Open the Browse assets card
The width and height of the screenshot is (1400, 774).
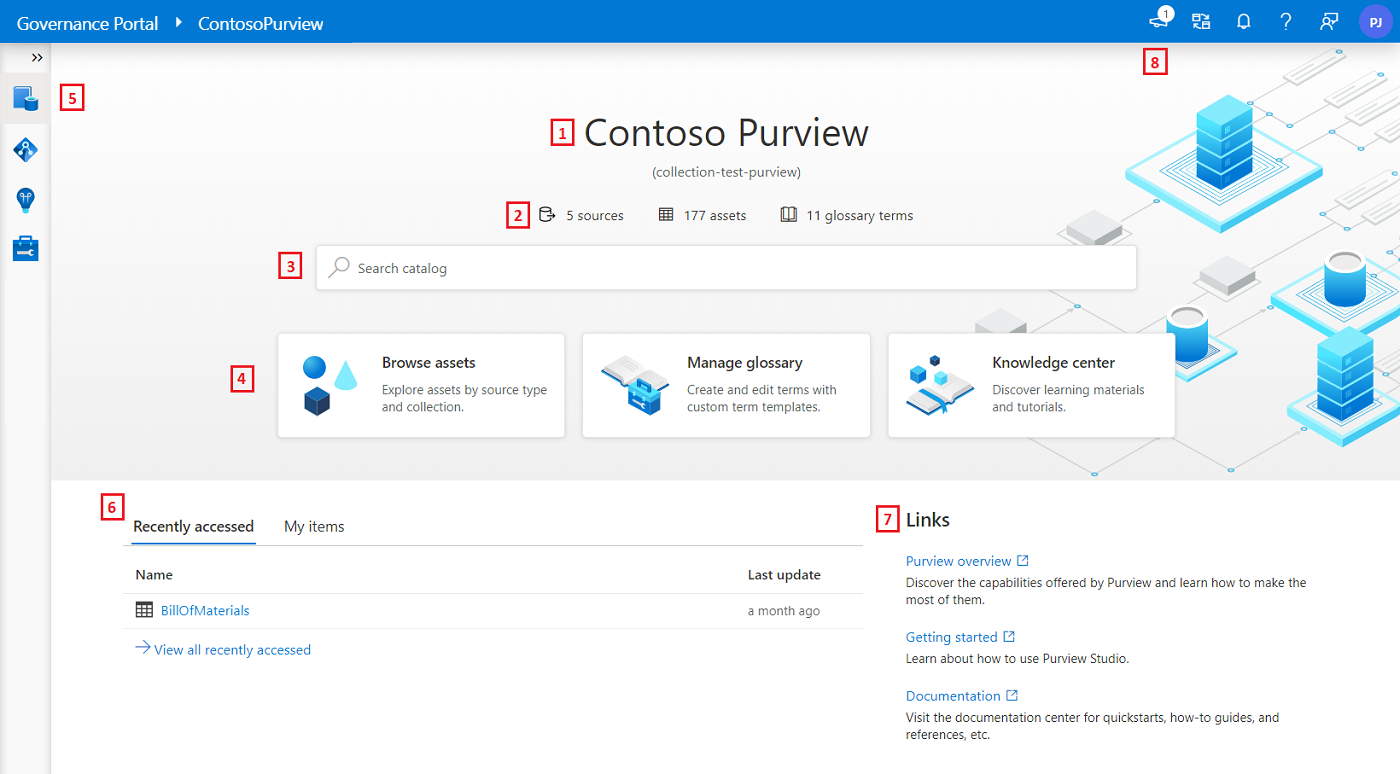[x=420, y=385]
